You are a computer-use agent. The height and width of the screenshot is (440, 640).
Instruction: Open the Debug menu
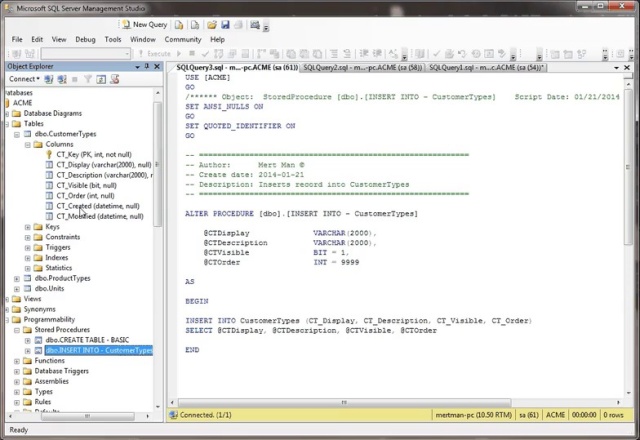click(85, 39)
